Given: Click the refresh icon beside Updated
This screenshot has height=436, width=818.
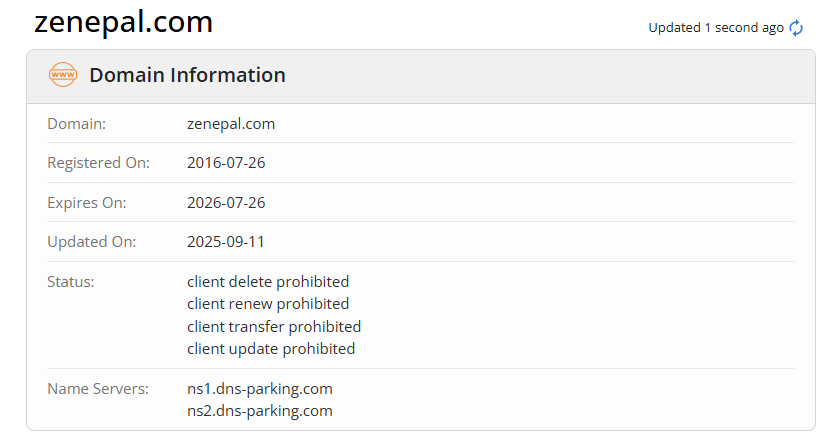Looking at the screenshot, I should click(x=796, y=28).
